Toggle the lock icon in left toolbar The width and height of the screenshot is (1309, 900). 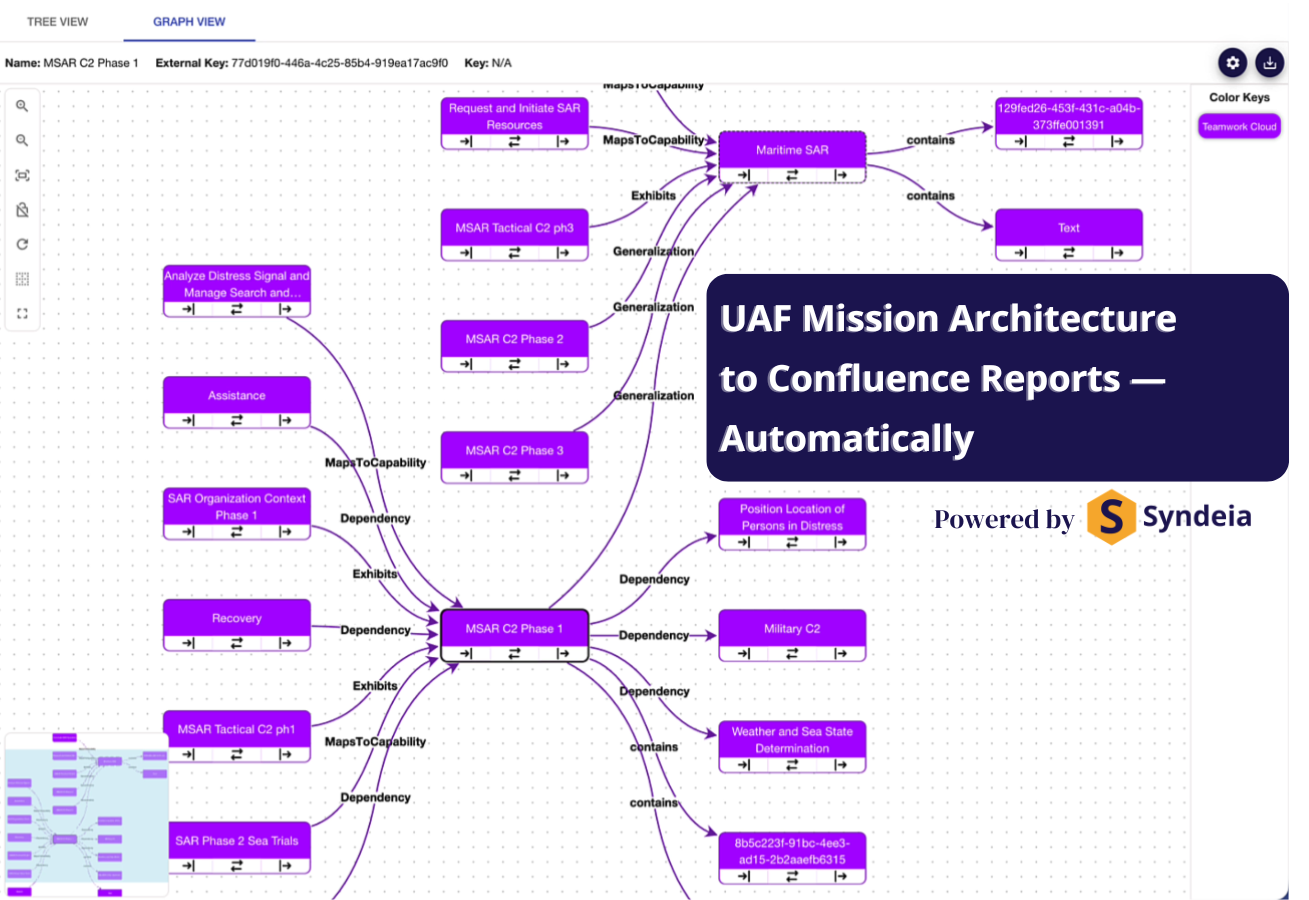click(22, 210)
